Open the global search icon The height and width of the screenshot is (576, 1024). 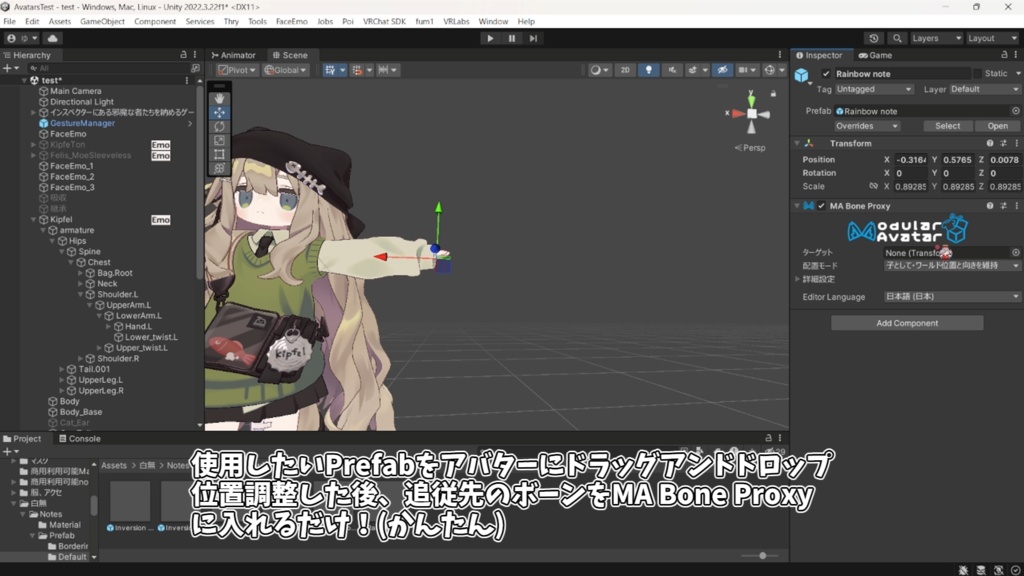[897, 39]
